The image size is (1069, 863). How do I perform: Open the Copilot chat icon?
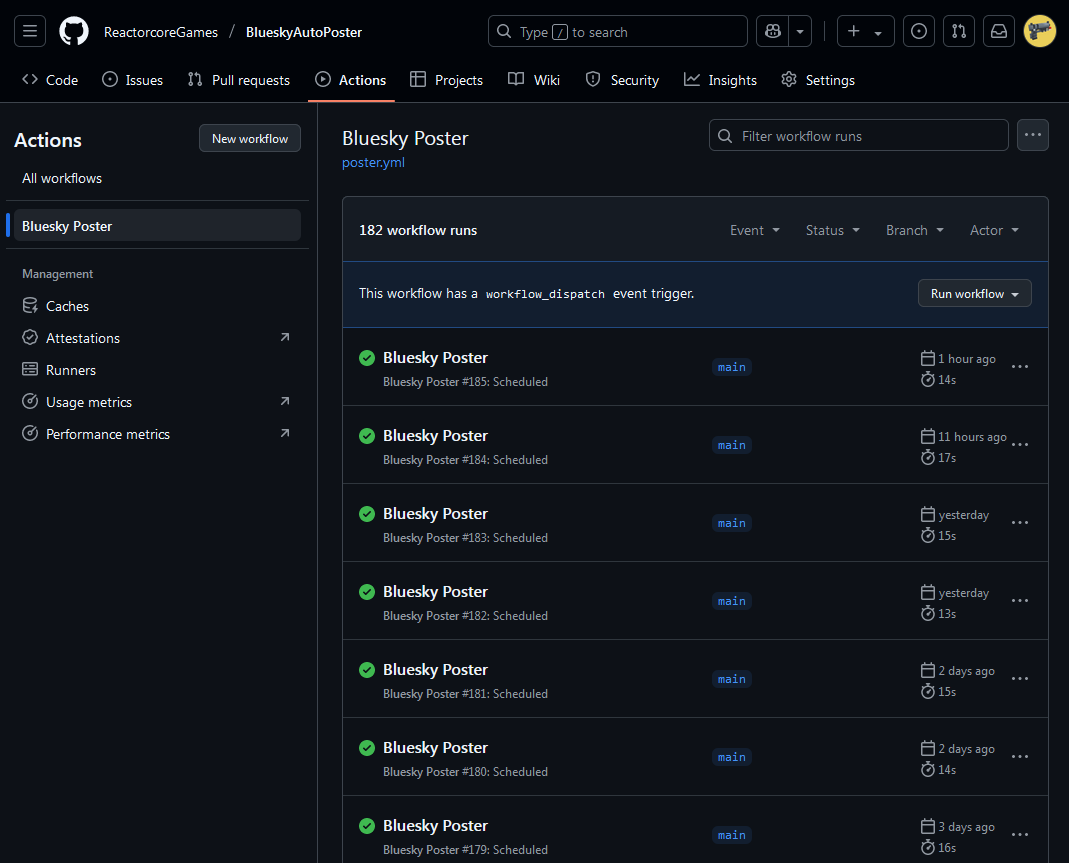772,31
